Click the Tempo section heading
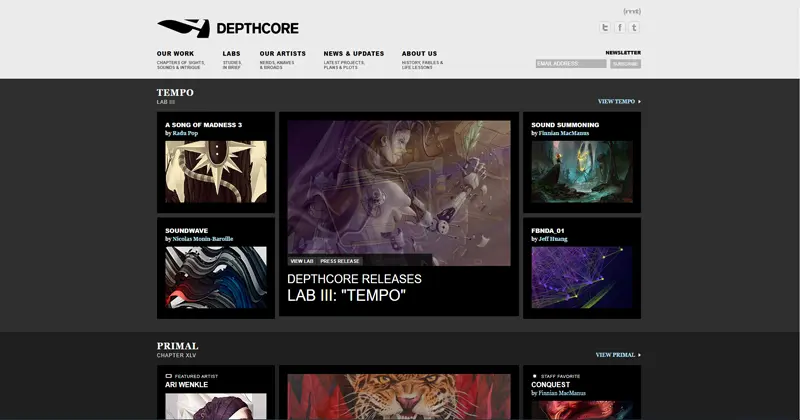Viewport: 800px width, 420px height. coord(175,92)
